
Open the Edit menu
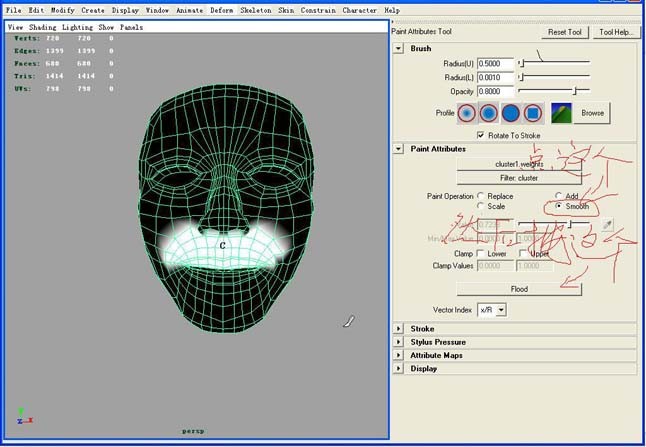point(36,10)
